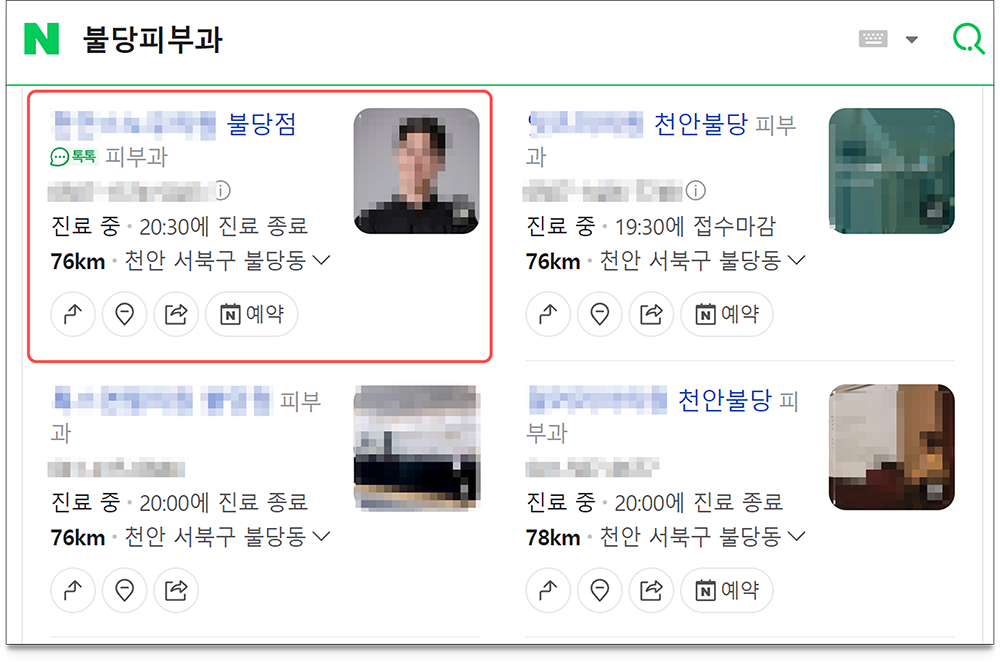The image size is (1000, 666).
Task: Click map pin icon for 불당점 listing
Action: point(125,314)
